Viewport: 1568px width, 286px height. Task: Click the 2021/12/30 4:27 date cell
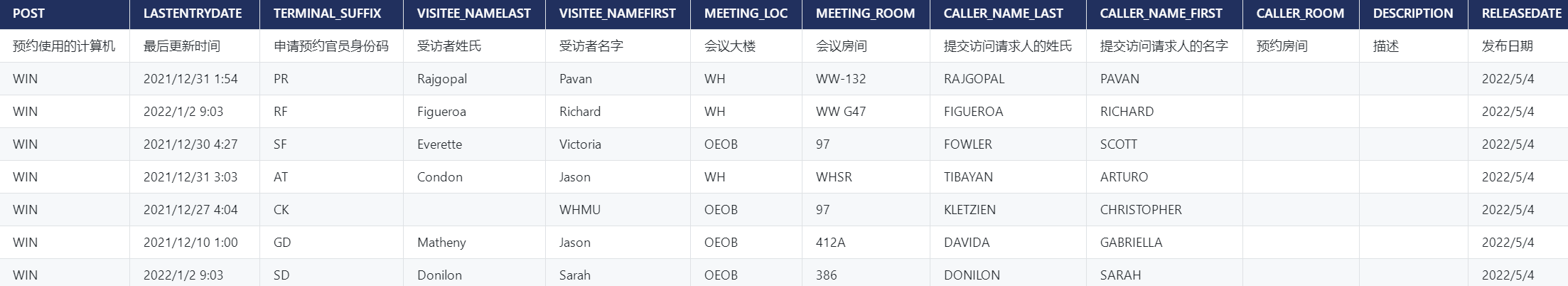point(190,144)
